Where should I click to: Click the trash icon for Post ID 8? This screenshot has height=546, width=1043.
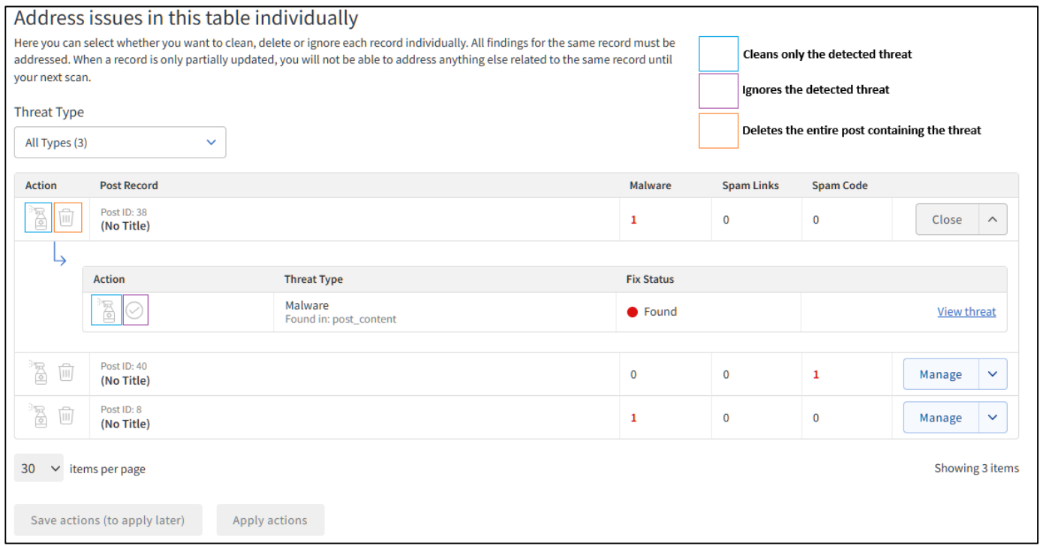click(x=66, y=416)
